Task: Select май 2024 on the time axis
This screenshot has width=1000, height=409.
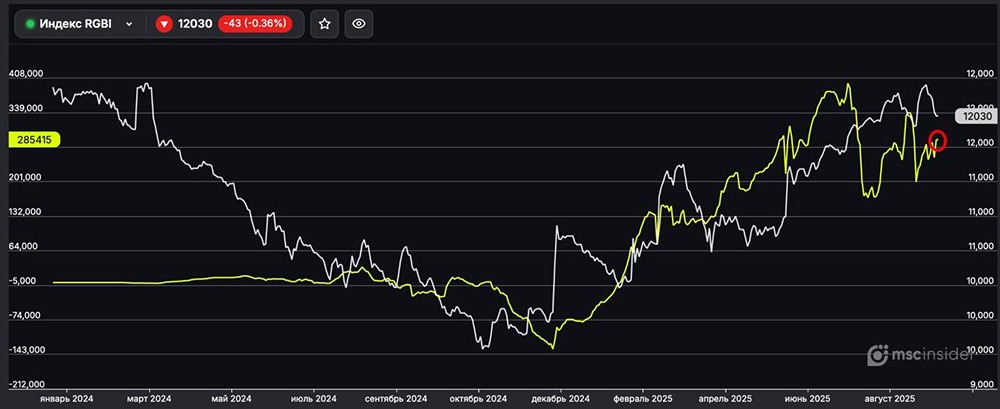Action: (231, 398)
